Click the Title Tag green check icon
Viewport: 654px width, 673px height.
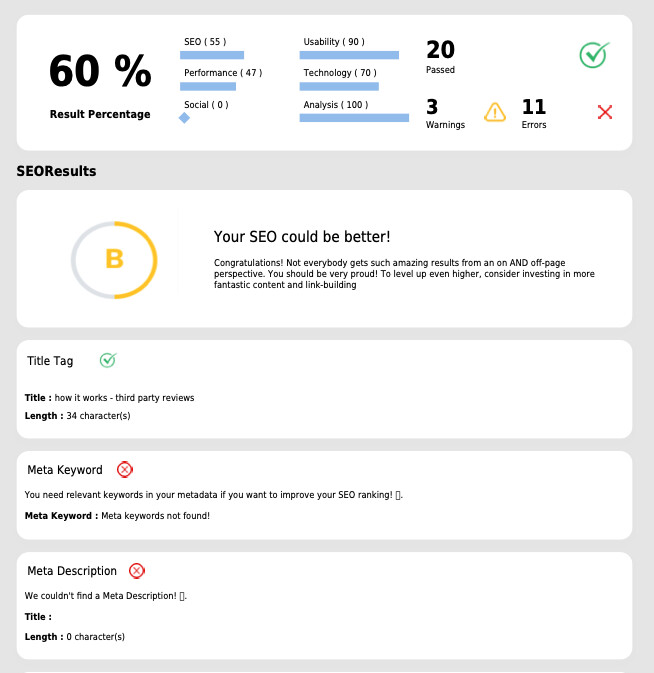(108, 360)
